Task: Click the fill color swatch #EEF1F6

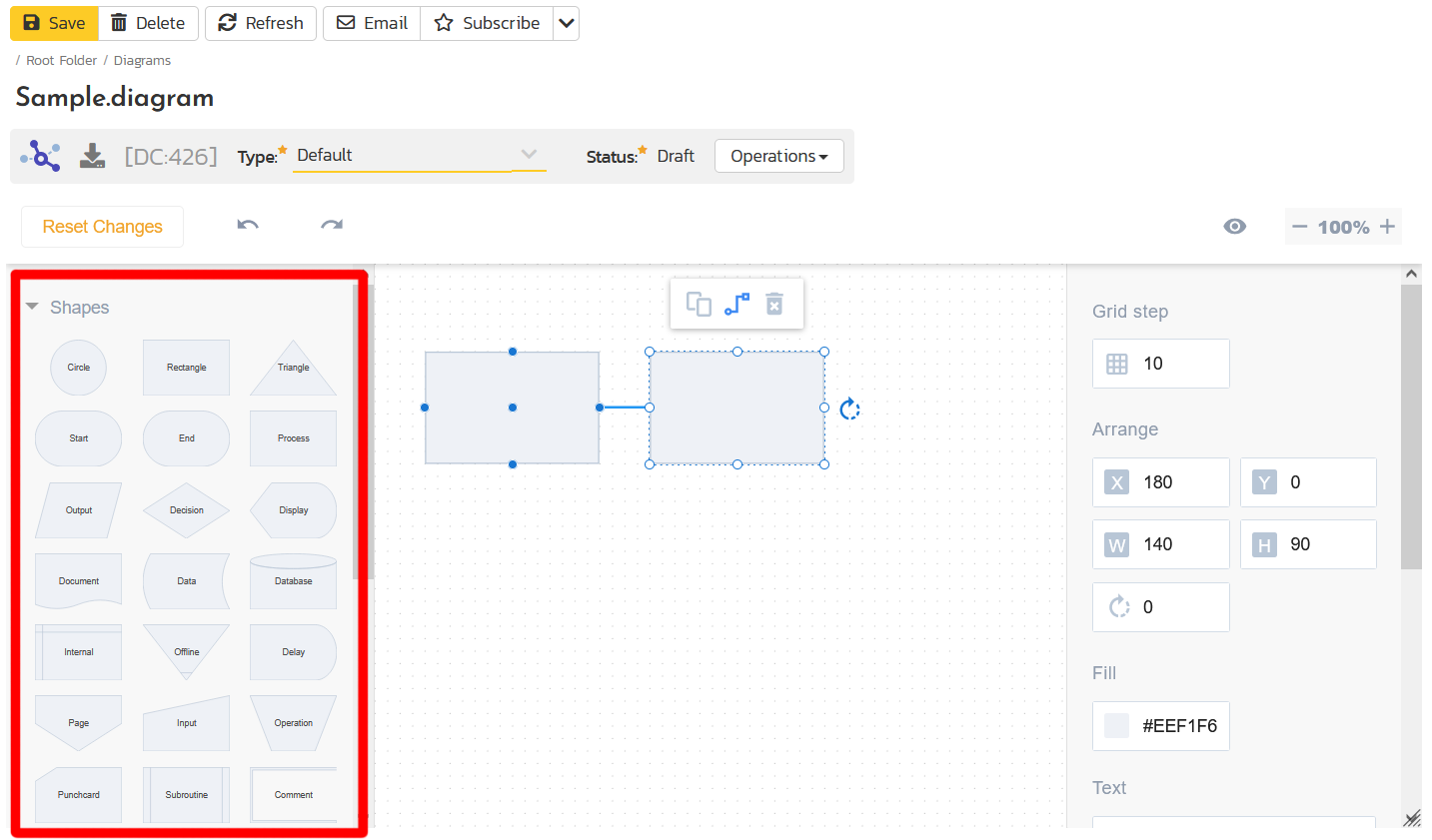Action: coord(1116,726)
